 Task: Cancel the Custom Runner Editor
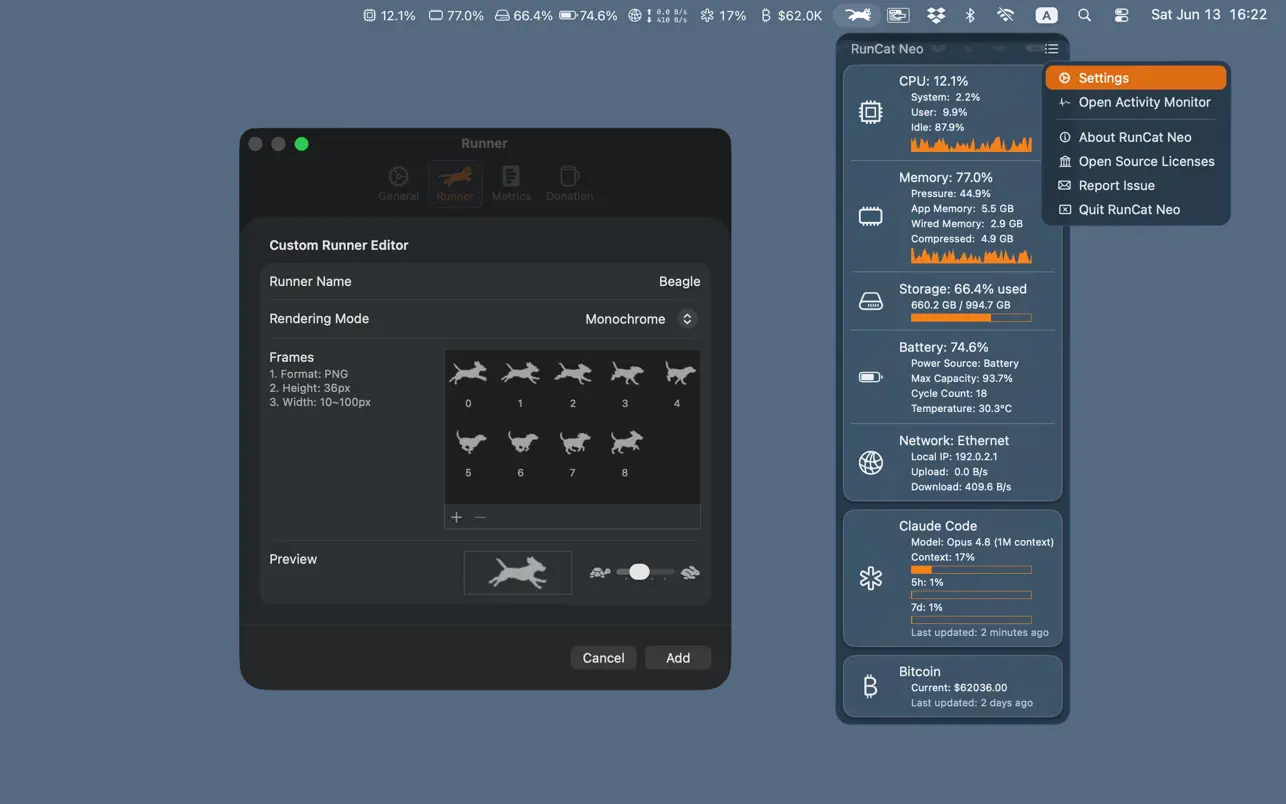[x=603, y=658]
